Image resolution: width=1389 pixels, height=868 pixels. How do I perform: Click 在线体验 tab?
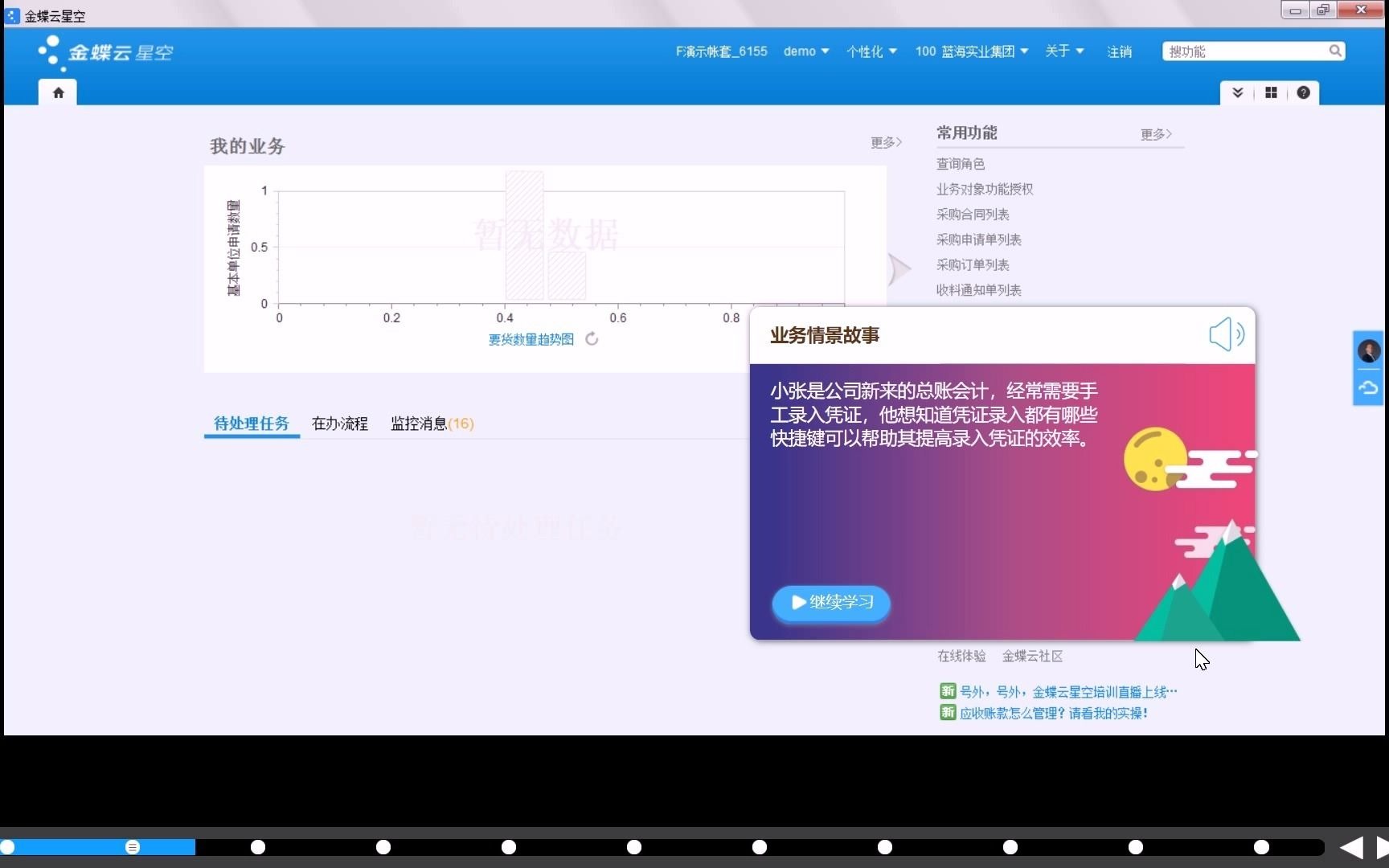click(961, 656)
